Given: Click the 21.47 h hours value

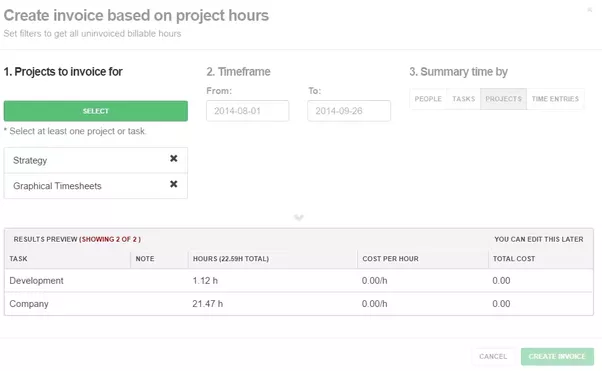Looking at the screenshot, I should coord(207,304).
